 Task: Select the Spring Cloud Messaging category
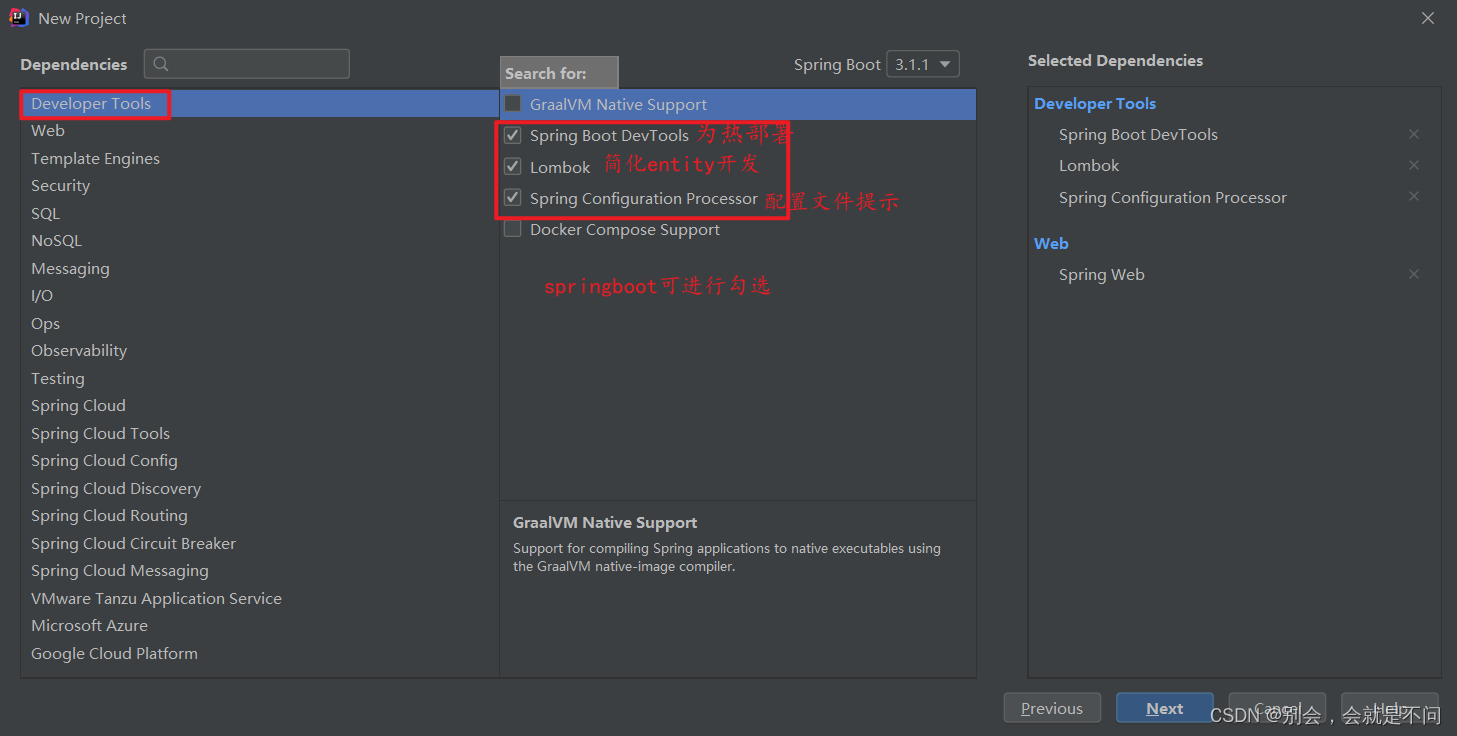click(259, 571)
